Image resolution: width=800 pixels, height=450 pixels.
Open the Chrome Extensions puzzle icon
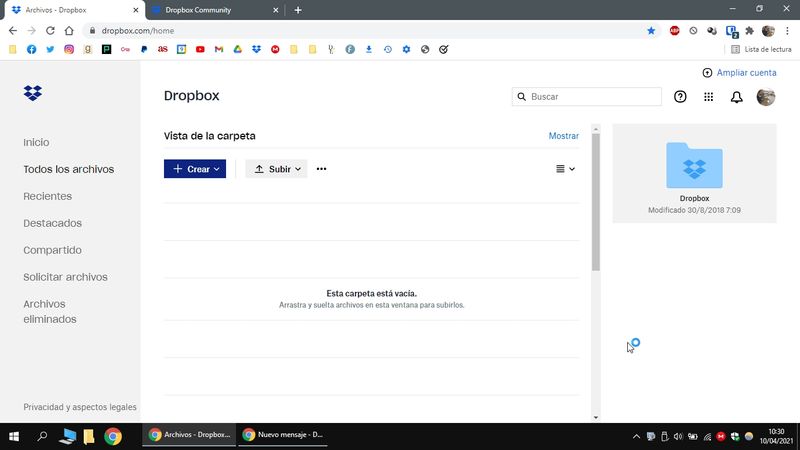pos(749,31)
